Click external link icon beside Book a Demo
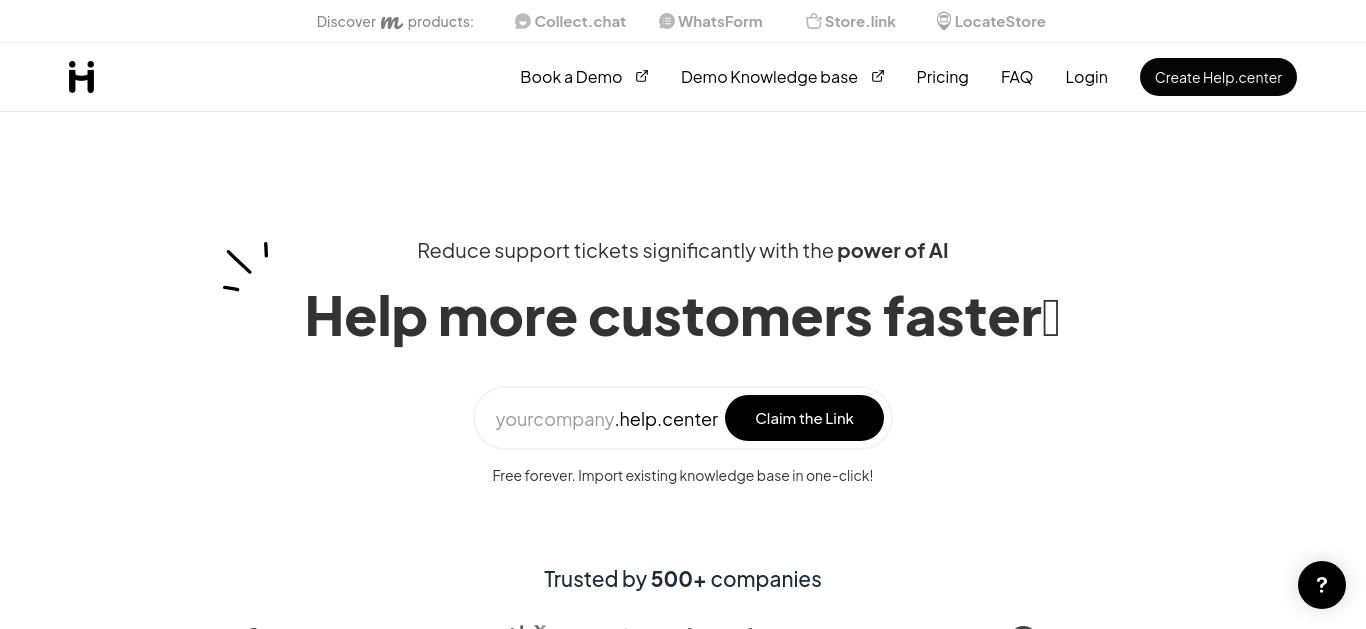Viewport: 1366px width, 629px height. coord(642,76)
